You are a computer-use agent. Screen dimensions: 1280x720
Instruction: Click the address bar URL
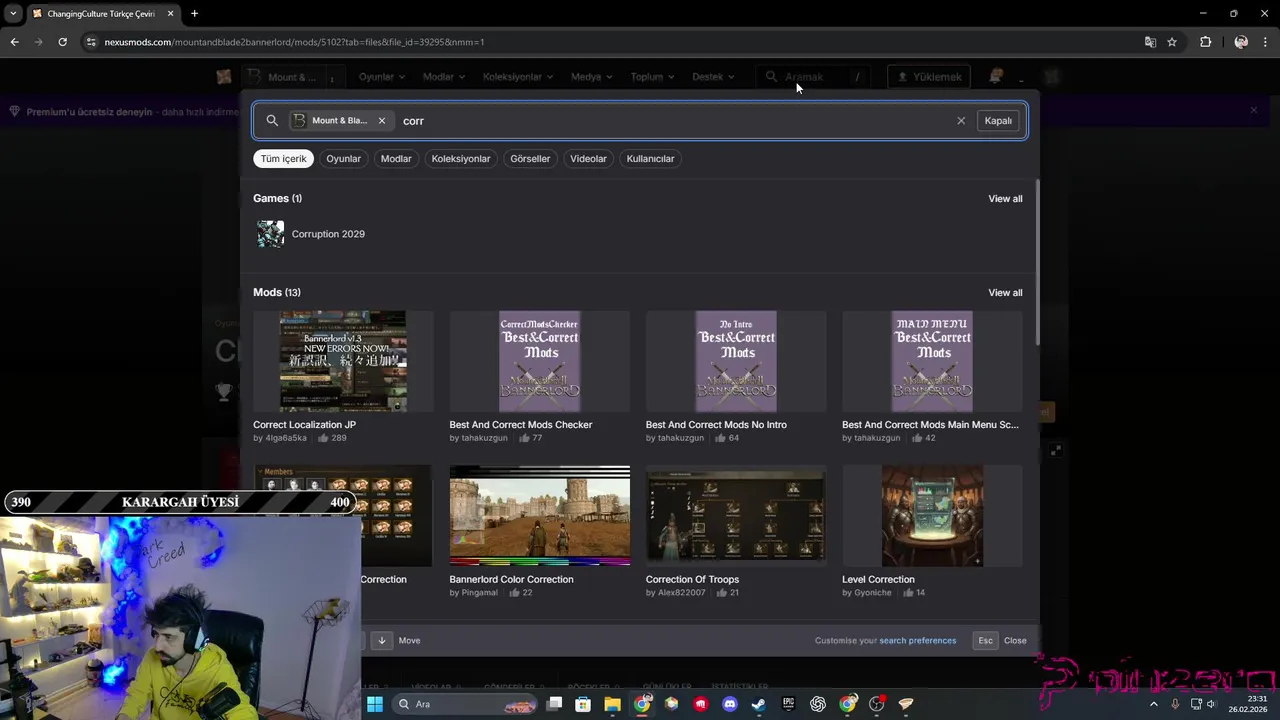294,42
